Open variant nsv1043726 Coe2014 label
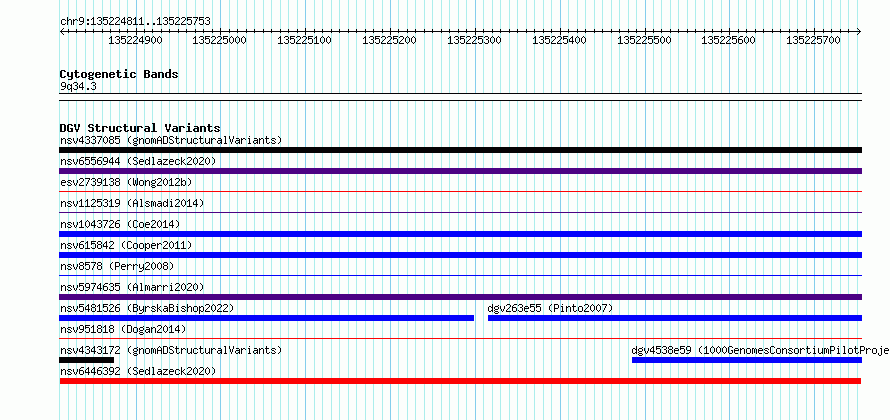Viewport: 890px width, 420px height. (120, 224)
